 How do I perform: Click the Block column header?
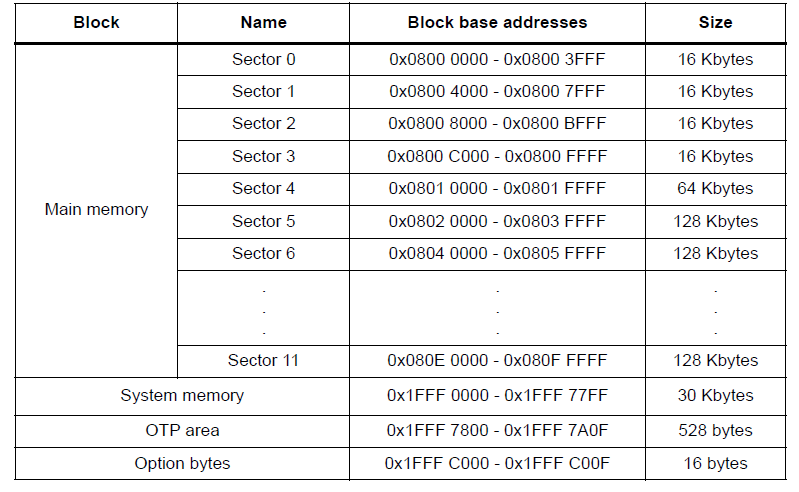pyautogui.click(x=96, y=22)
